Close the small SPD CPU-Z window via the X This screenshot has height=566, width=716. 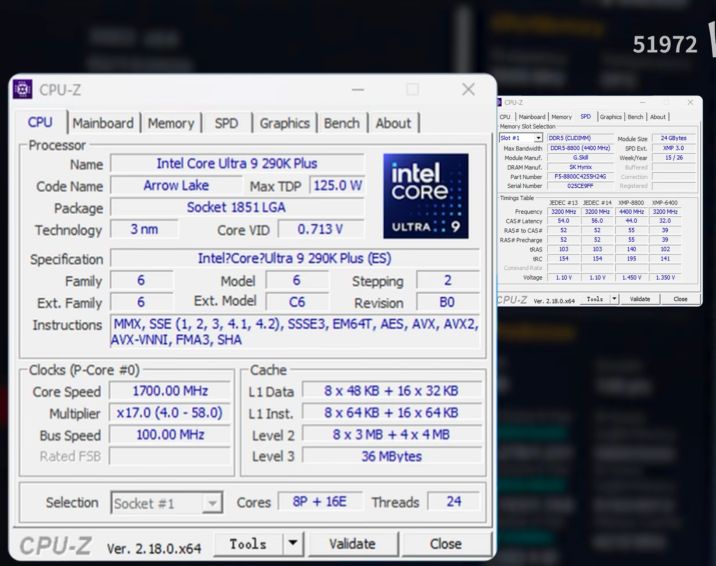pos(690,102)
